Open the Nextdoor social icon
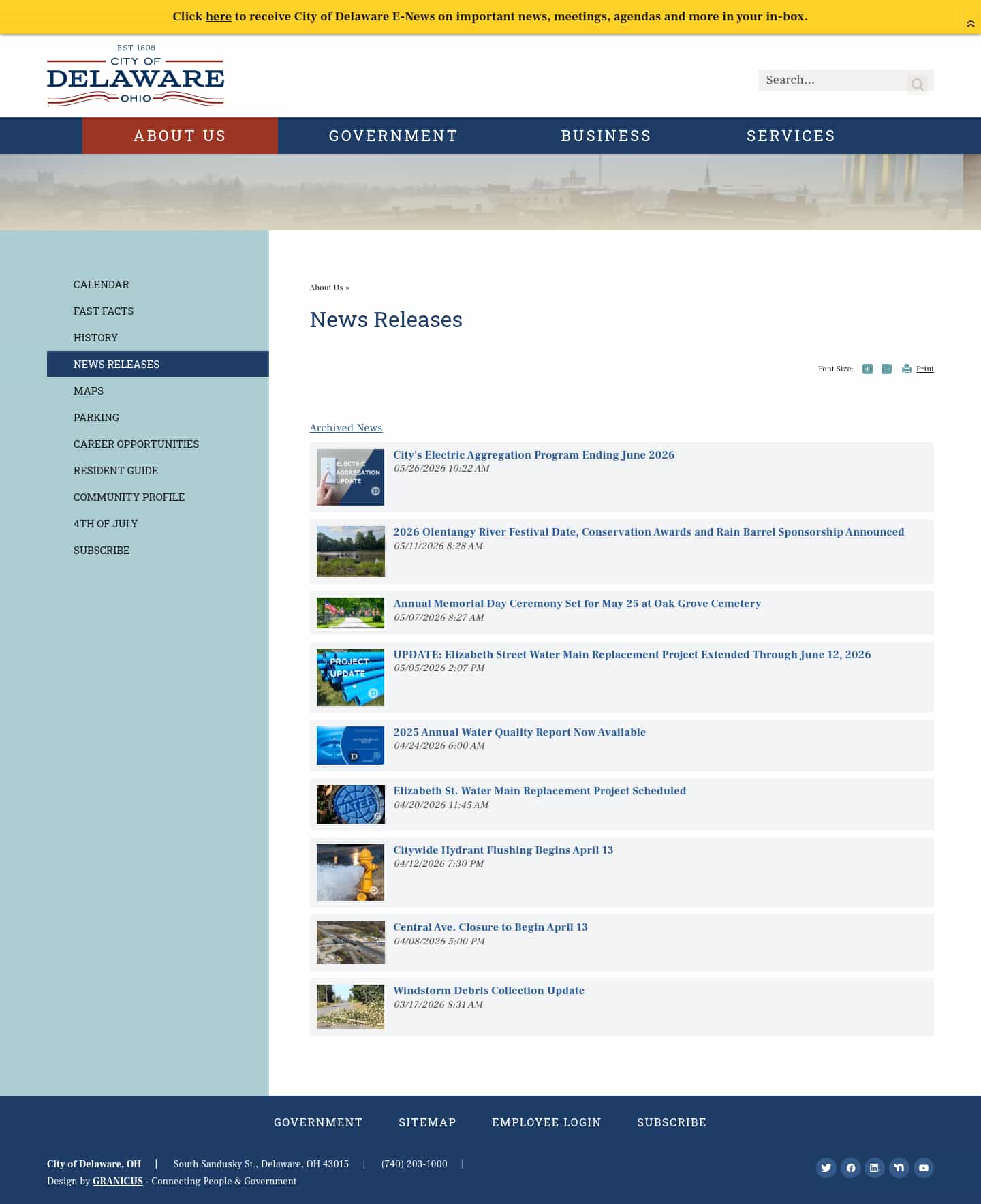The image size is (981, 1204). coord(899,1168)
